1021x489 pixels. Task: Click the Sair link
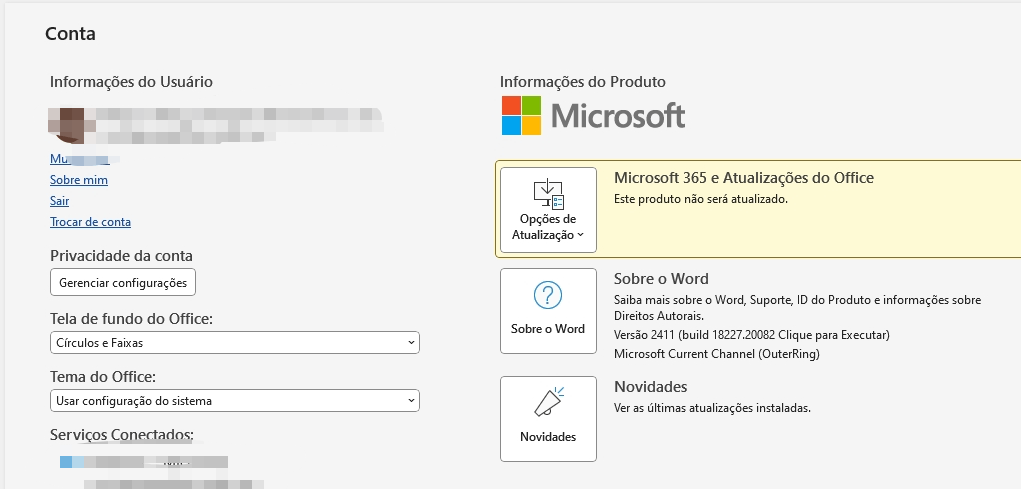(59, 201)
